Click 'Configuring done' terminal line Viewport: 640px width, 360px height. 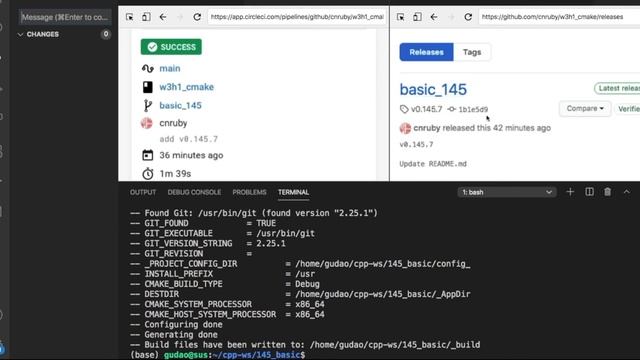(176, 324)
